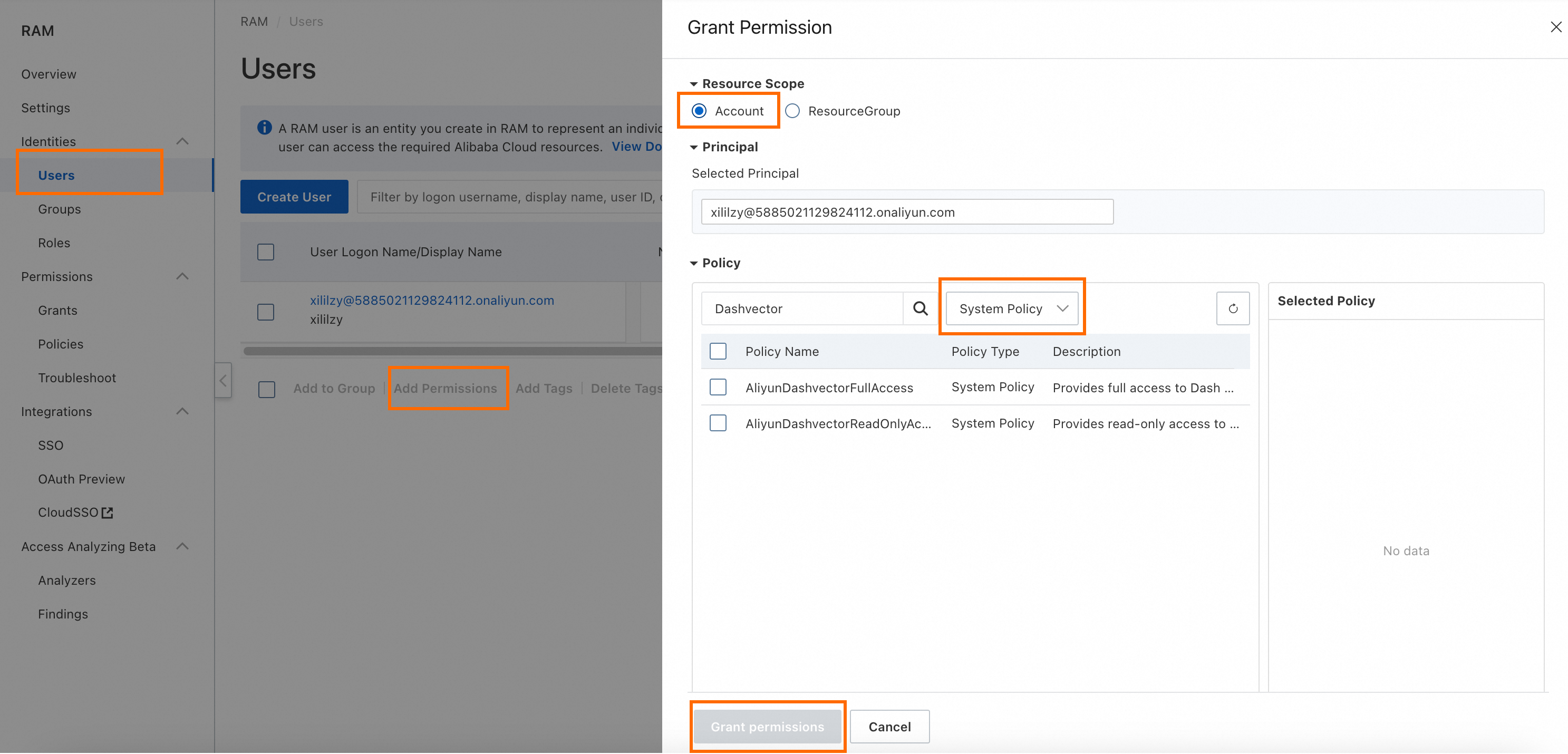Click the Create User button
Screen dimensions: 1568x754
pos(294,197)
